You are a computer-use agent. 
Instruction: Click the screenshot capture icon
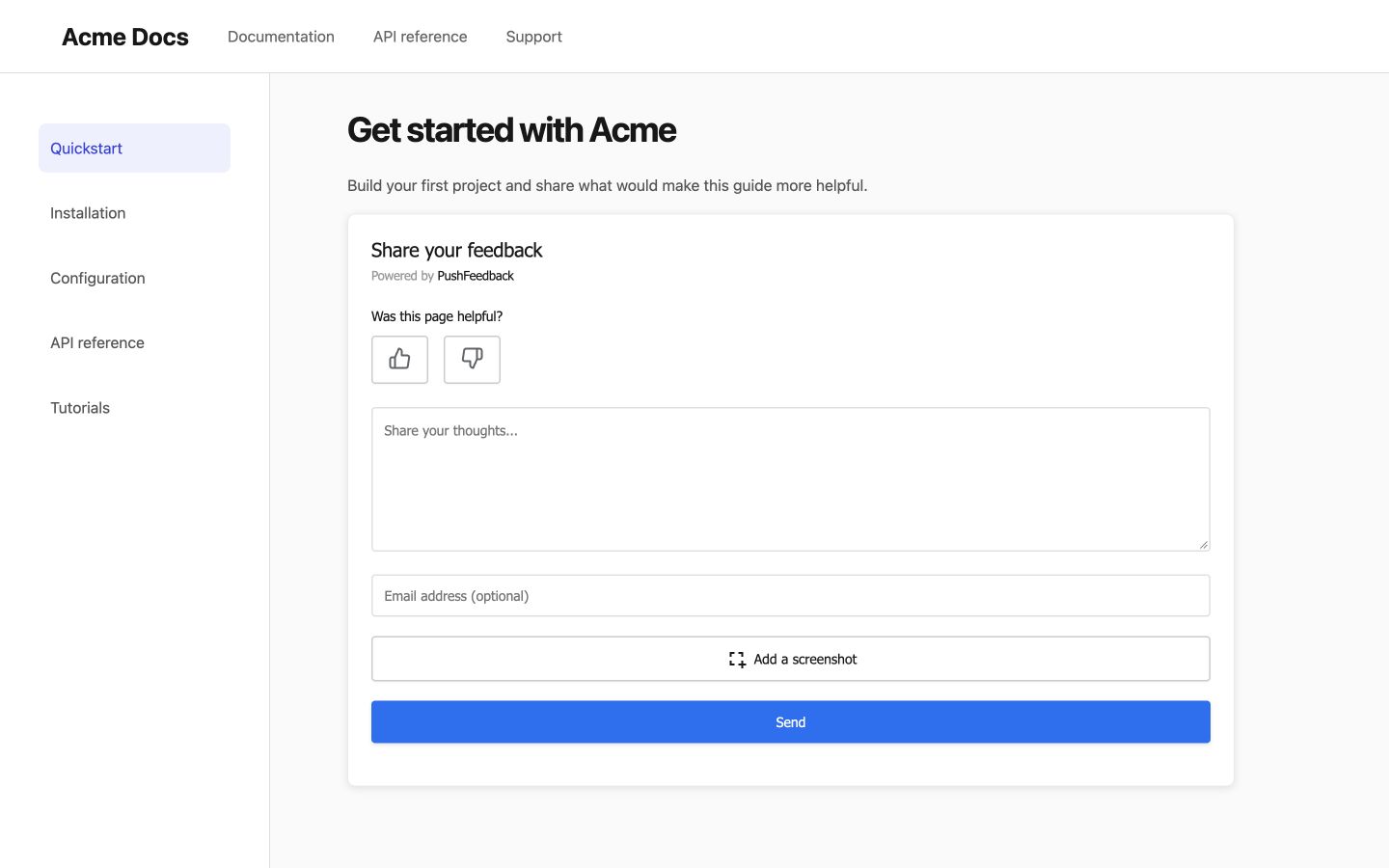click(x=737, y=660)
